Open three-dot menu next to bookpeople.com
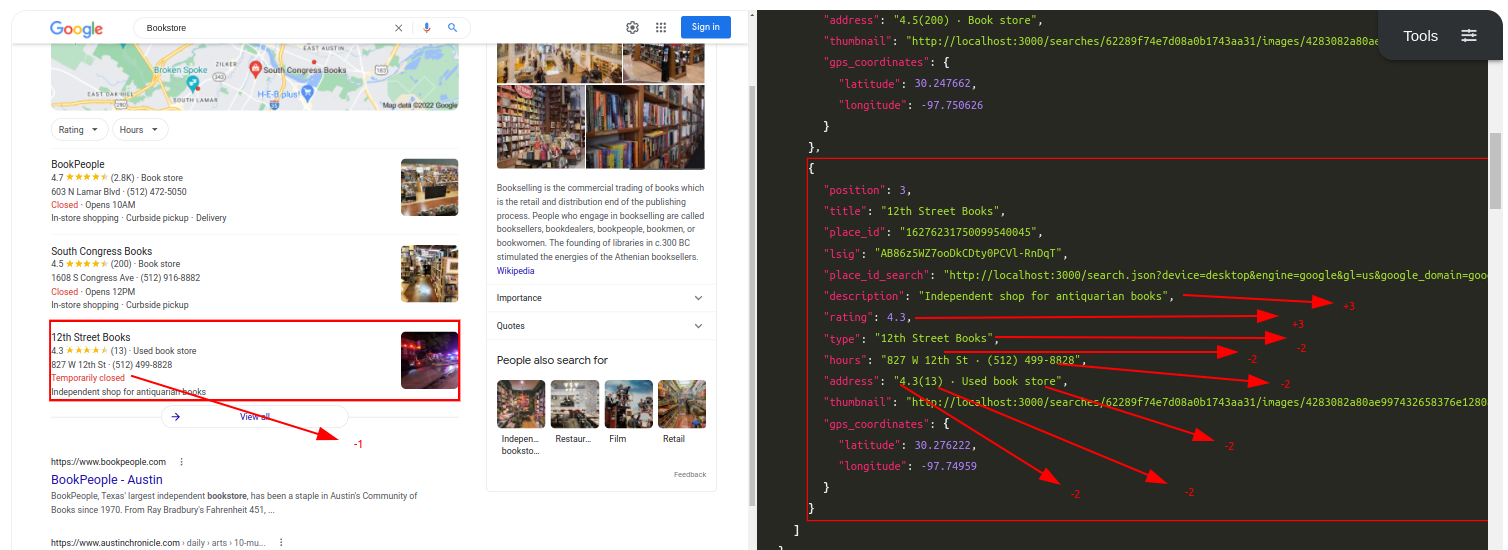The height and width of the screenshot is (550, 1508). [x=181, y=462]
